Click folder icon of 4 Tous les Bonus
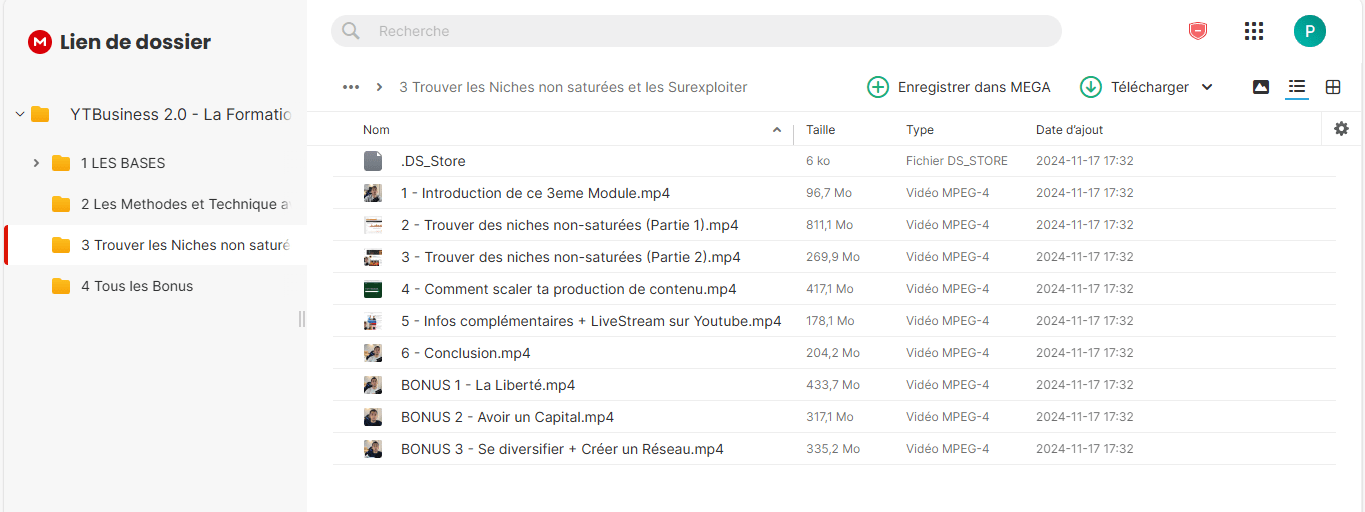 coord(61,286)
